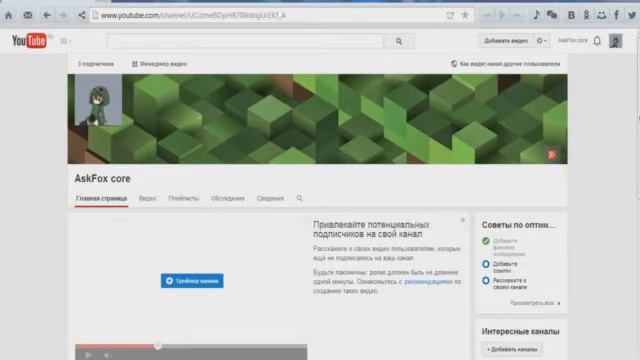Click the Трейлер канала button

coord(192,281)
